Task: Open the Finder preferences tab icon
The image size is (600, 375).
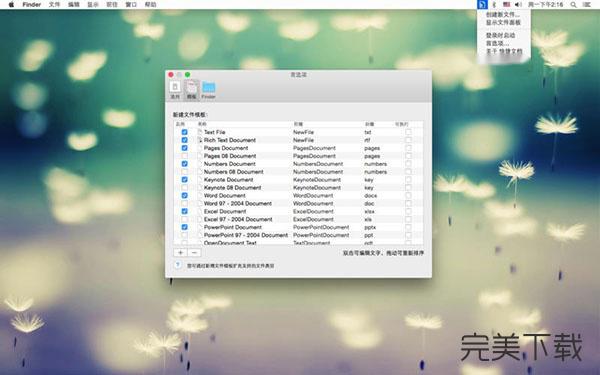Action: 209,90
